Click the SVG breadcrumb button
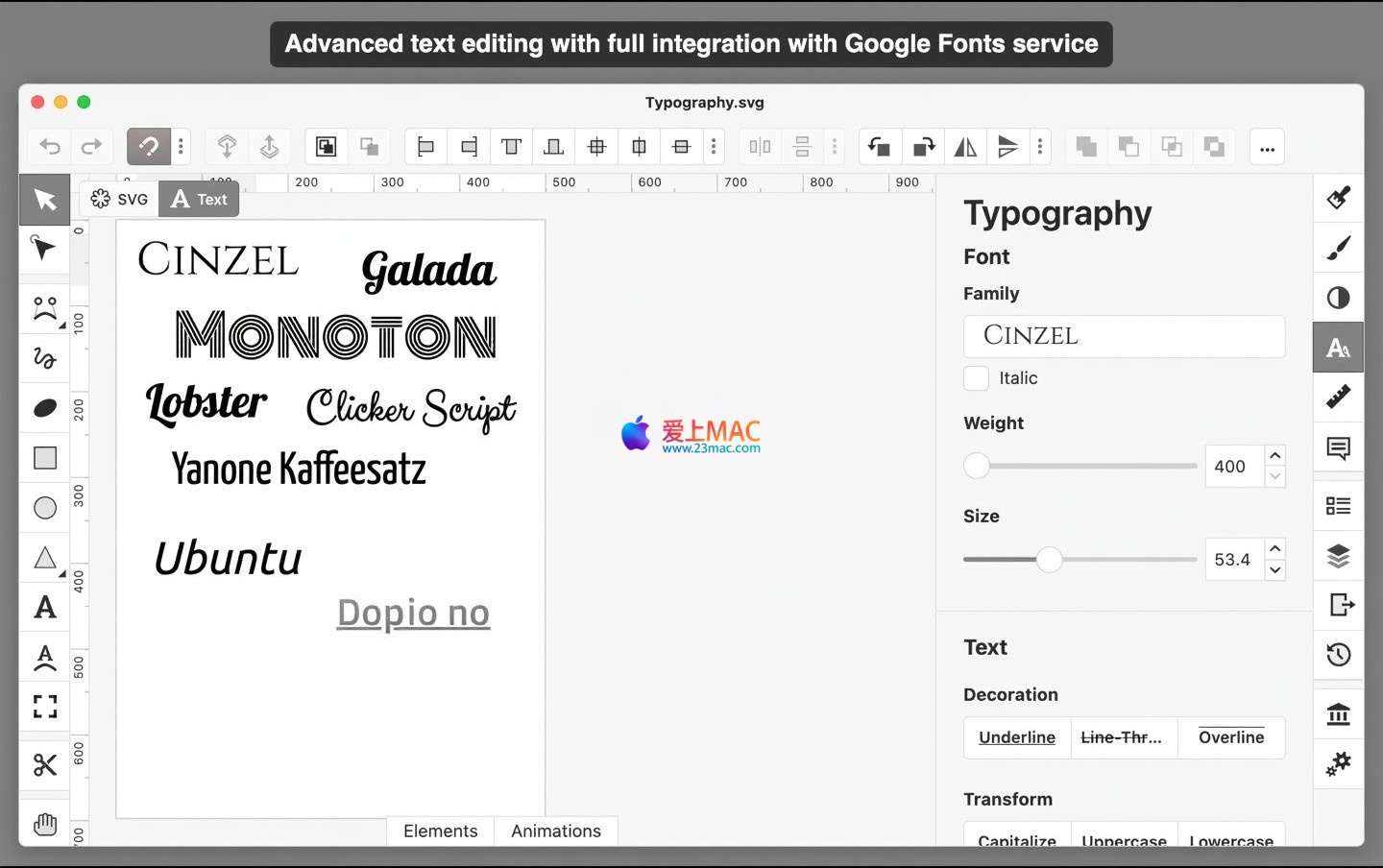 (x=120, y=199)
